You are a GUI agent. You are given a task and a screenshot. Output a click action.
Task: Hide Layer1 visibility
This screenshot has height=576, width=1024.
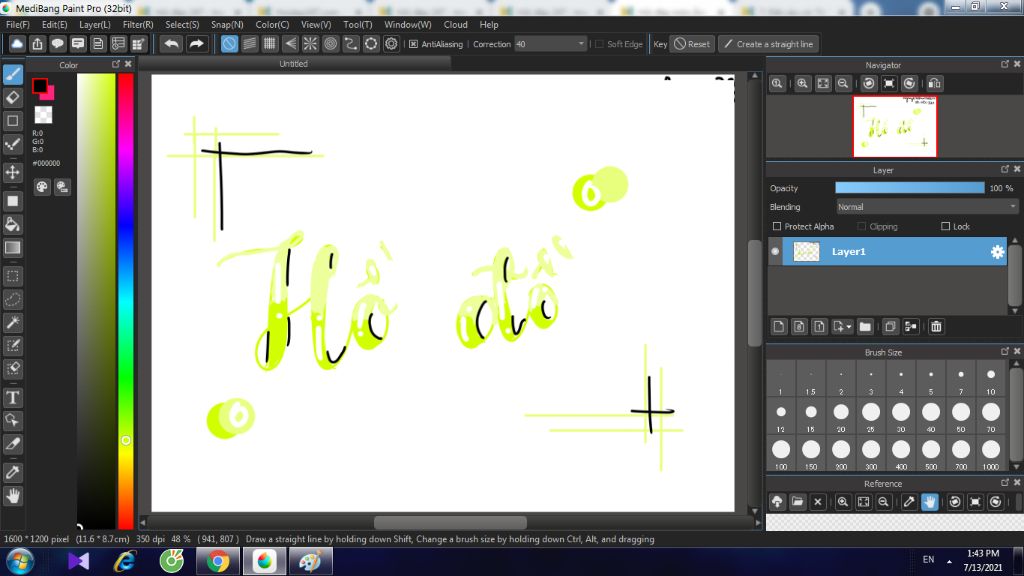point(775,251)
